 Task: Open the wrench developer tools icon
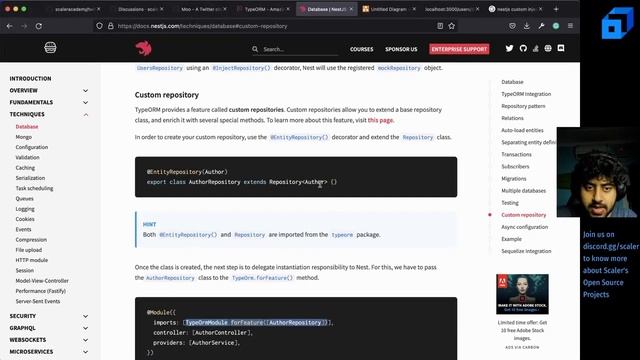pyautogui.click(x=541, y=26)
